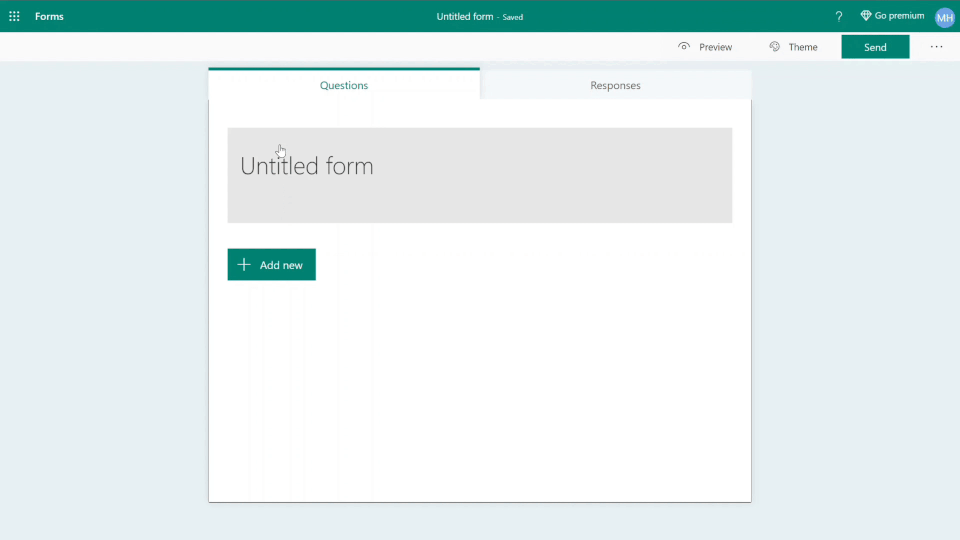The width and height of the screenshot is (960, 540).
Task: Click the plus icon on Add new
Action: 244,265
